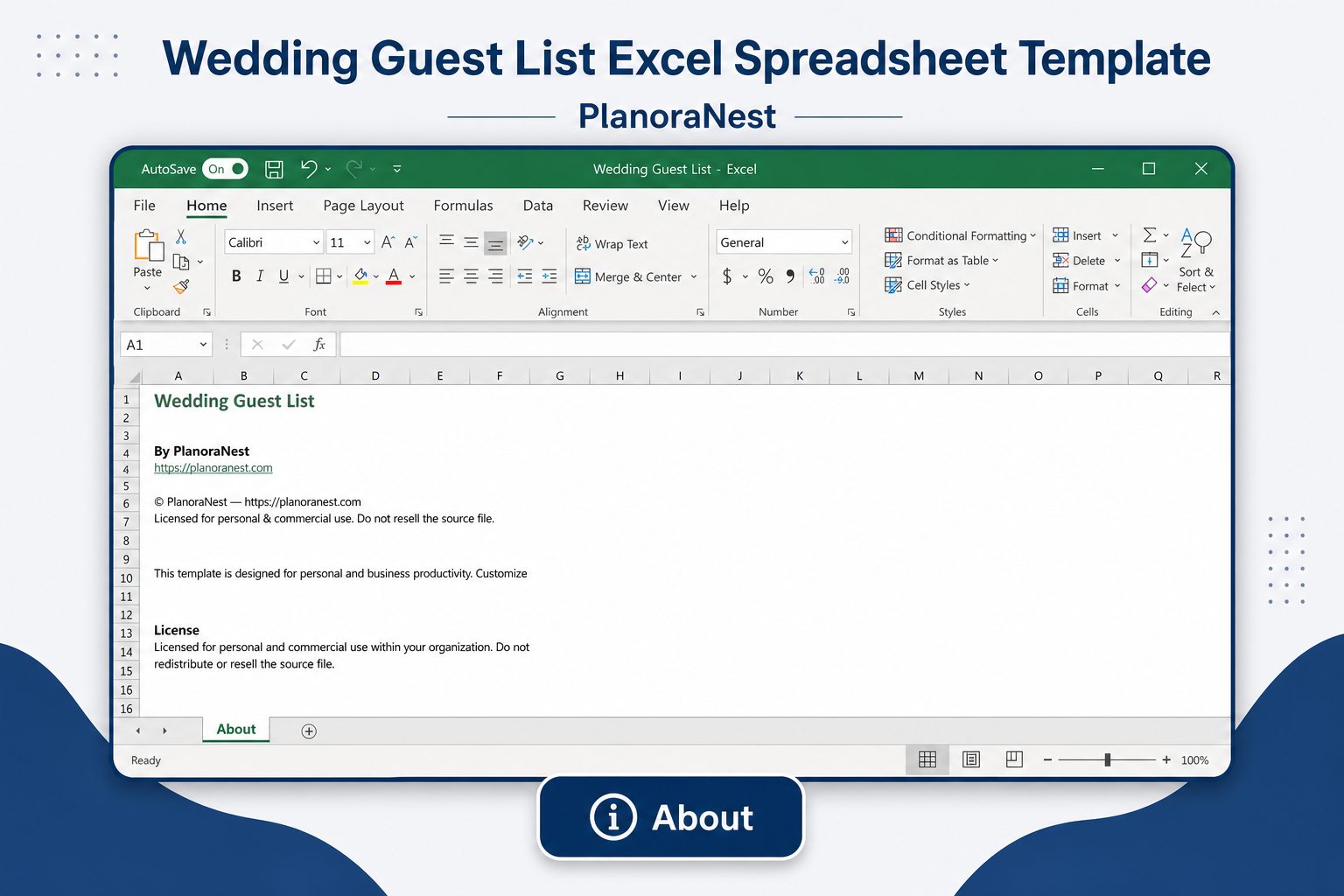This screenshot has height=896, width=1344.
Task: Toggle Italic formatting
Action: point(260,276)
